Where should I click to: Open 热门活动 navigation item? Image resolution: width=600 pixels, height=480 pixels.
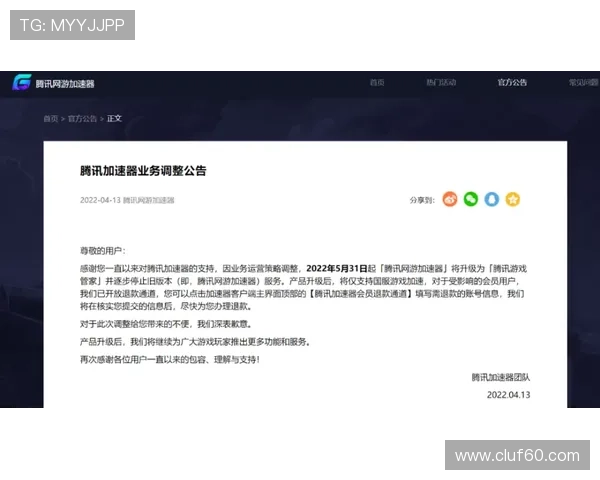pyautogui.click(x=441, y=82)
